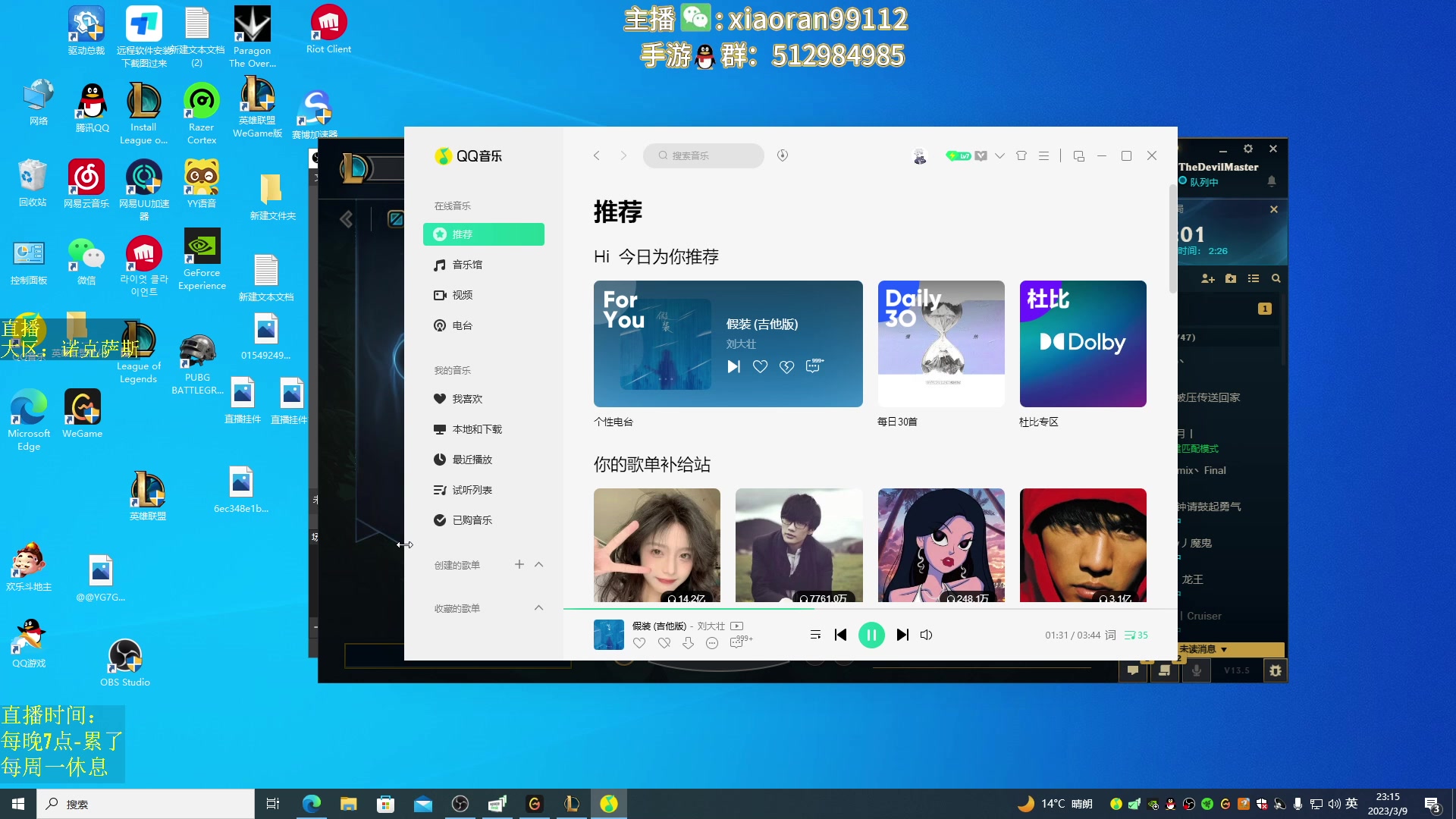Open the Daily 30 每日30首 card
This screenshot has width=1456, height=819.
pos(941,344)
